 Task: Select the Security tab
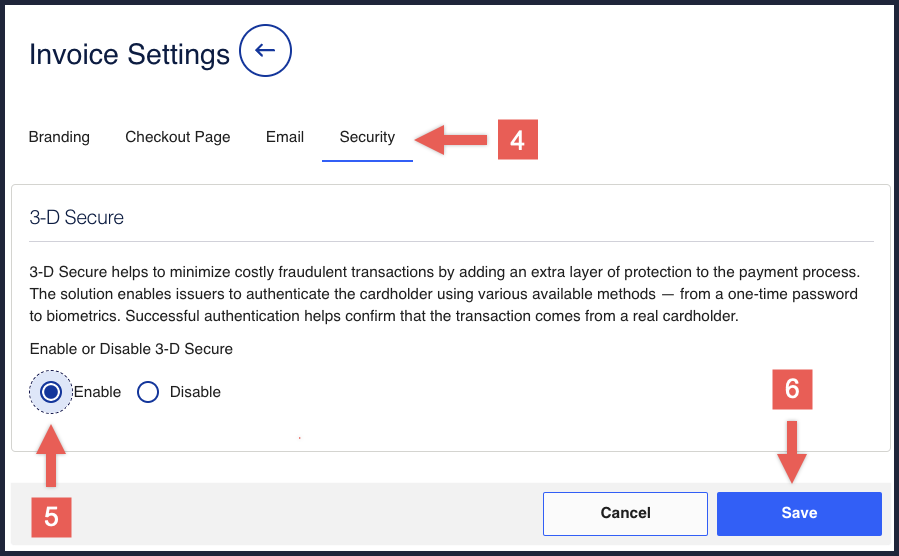[367, 137]
